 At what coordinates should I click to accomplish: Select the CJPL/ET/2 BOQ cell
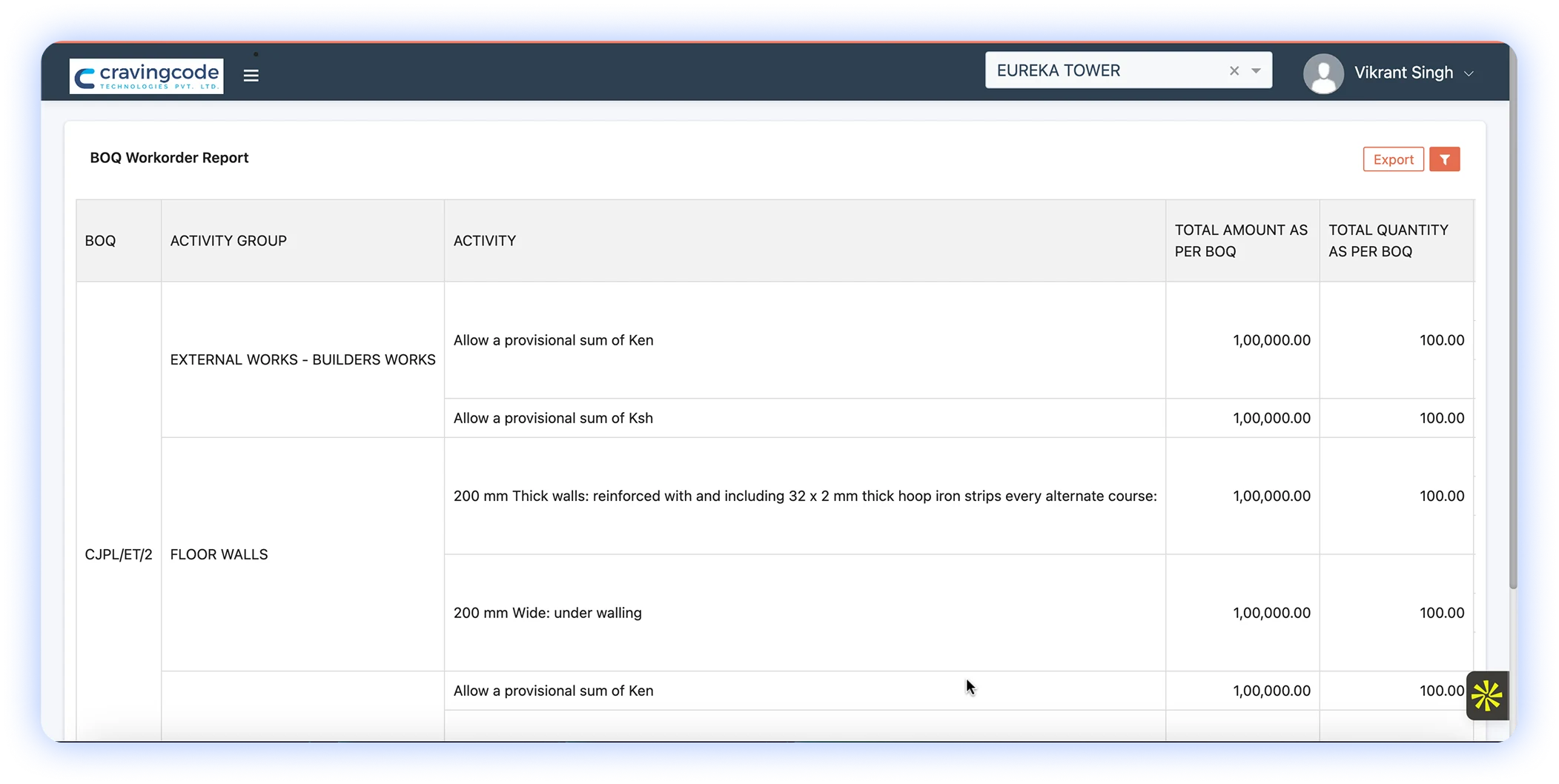pyautogui.click(x=119, y=554)
